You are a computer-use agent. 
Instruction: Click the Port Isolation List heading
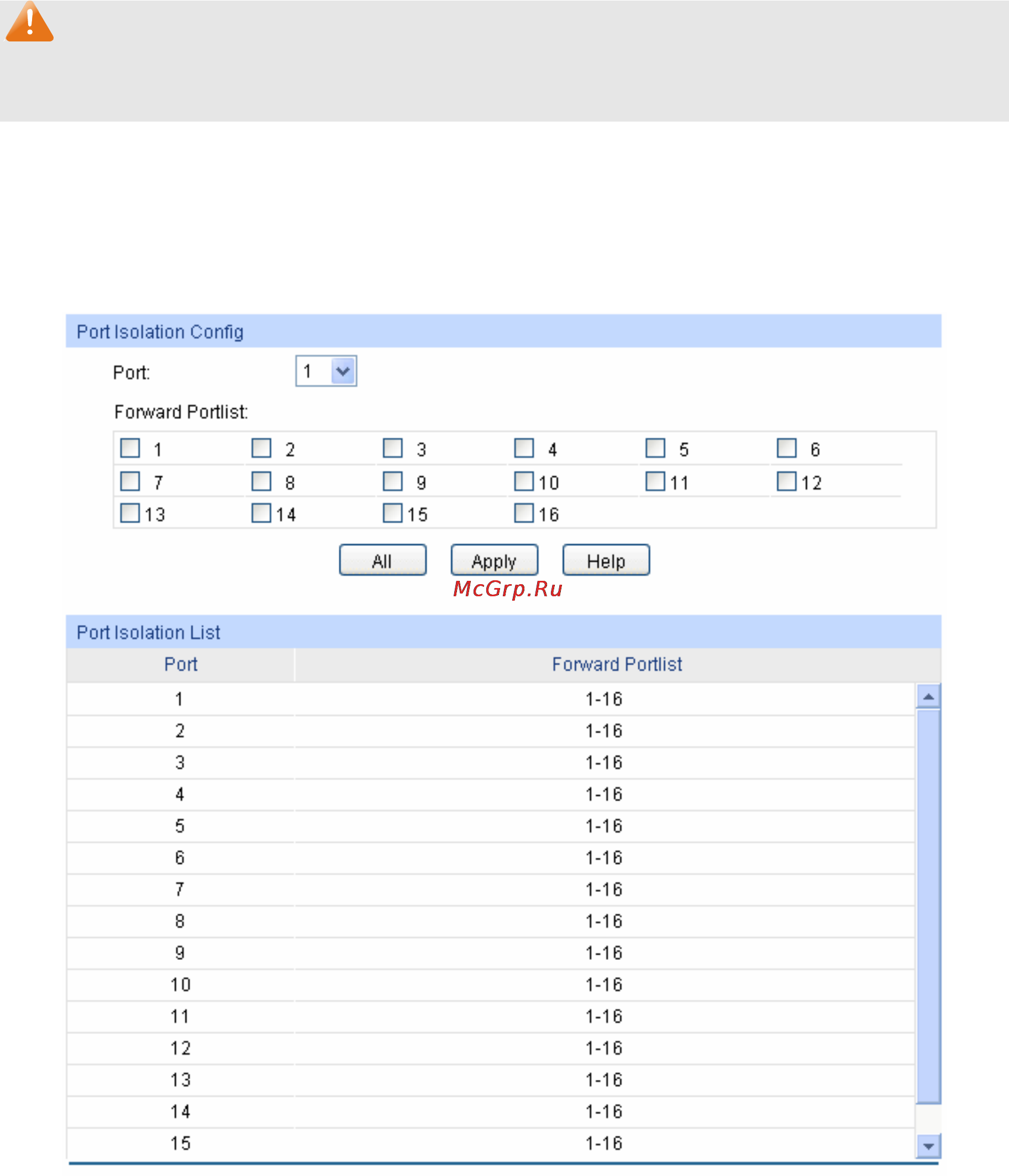coord(149,633)
